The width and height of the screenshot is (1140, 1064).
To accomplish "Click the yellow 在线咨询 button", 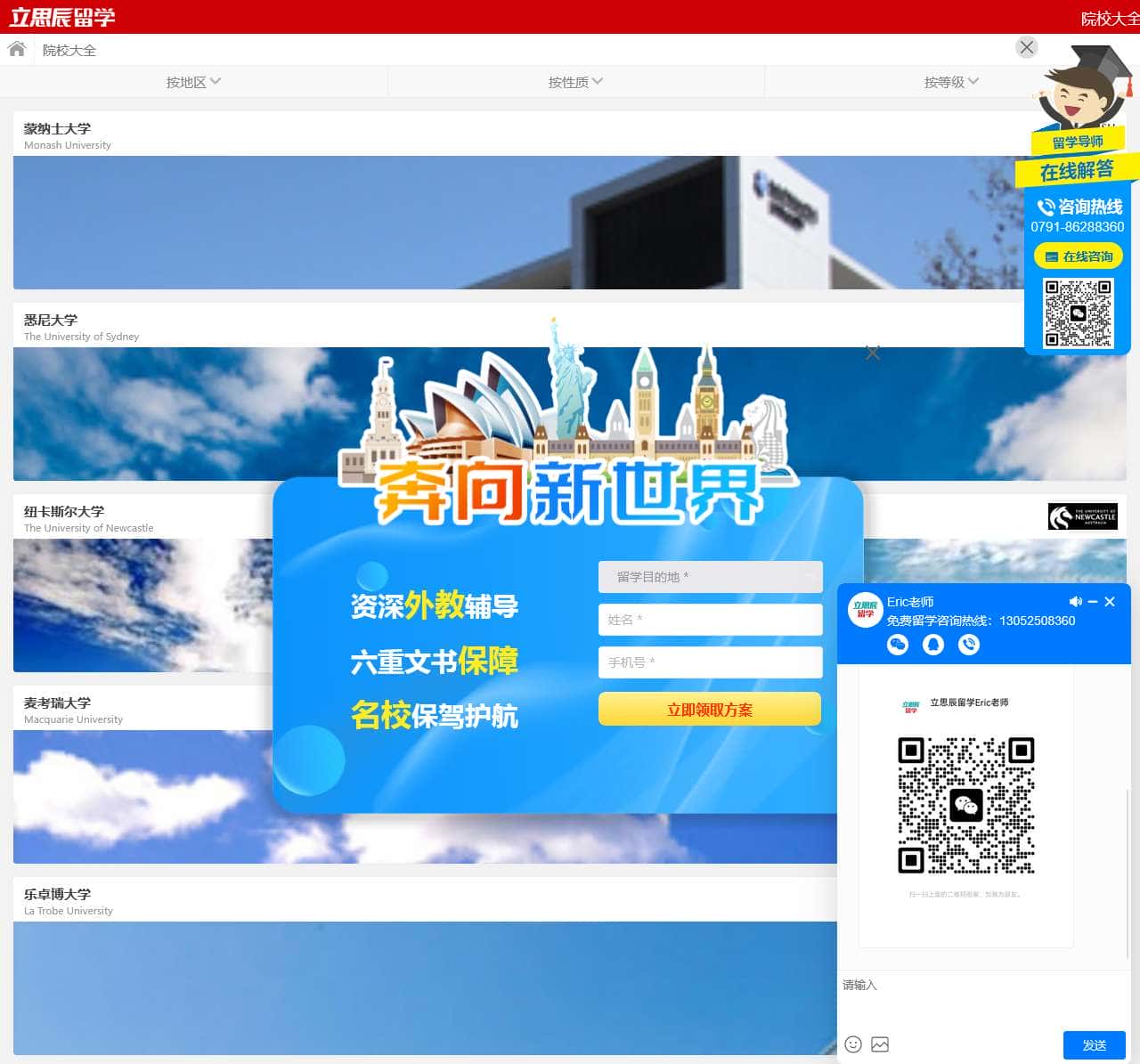I will point(1078,256).
